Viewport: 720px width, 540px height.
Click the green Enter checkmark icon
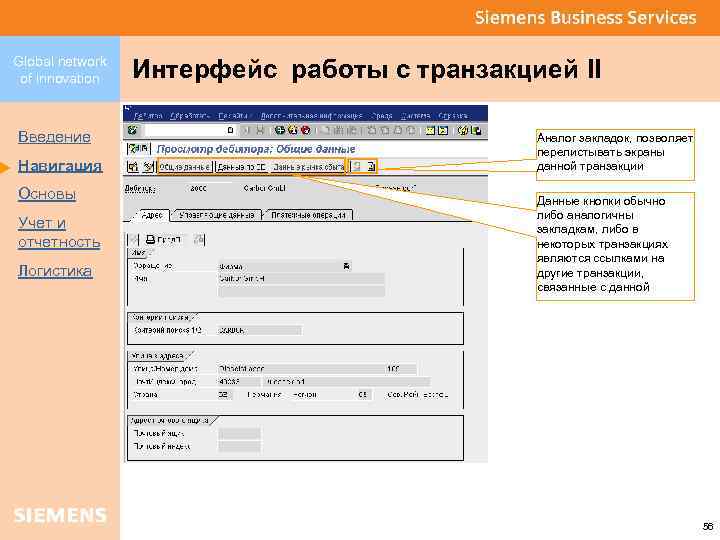tap(133, 130)
